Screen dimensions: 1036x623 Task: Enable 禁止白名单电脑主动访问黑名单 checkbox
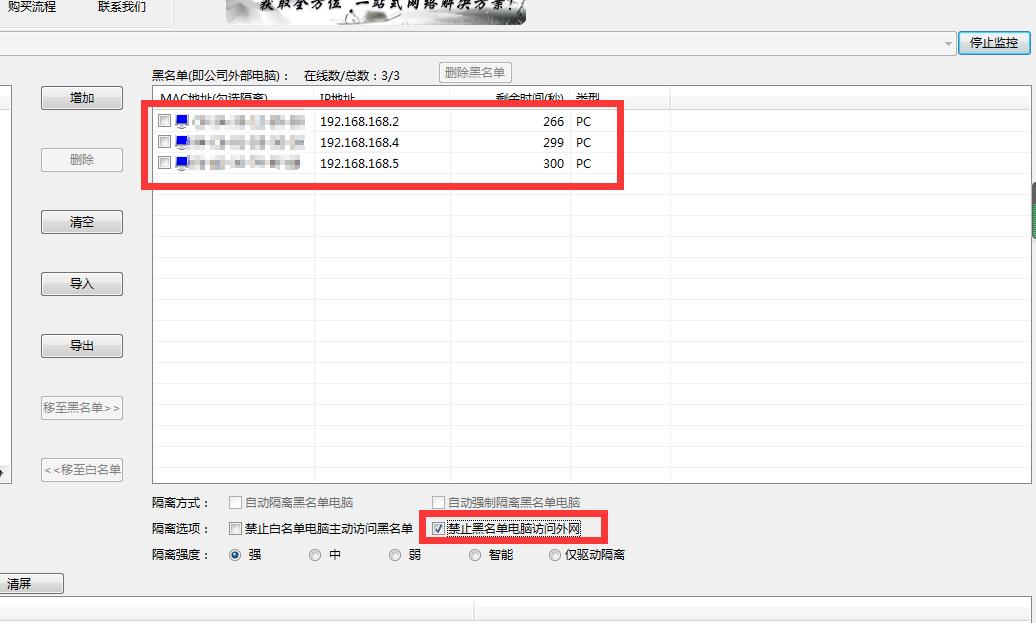tap(235, 529)
